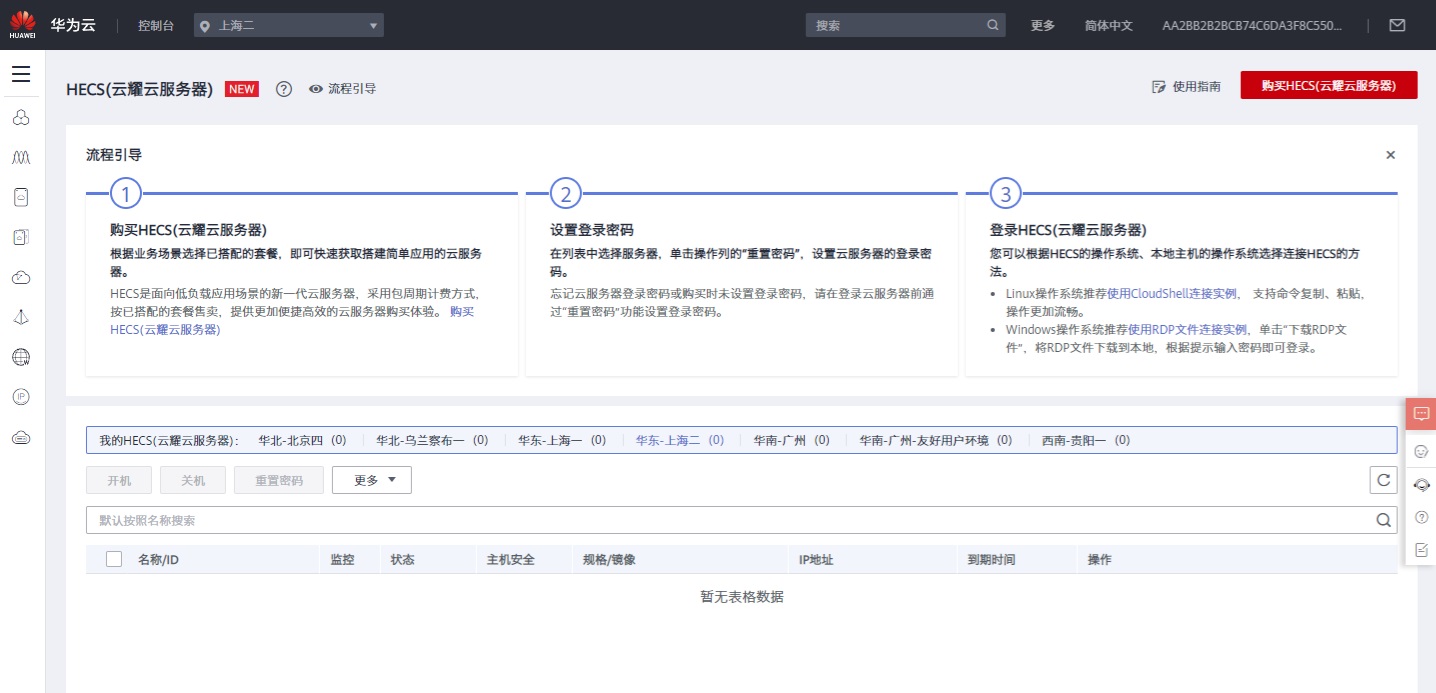Click the cloud with clock sidebar icon
Image resolution: width=1436 pixels, height=693 pixels.
(21, 277)
